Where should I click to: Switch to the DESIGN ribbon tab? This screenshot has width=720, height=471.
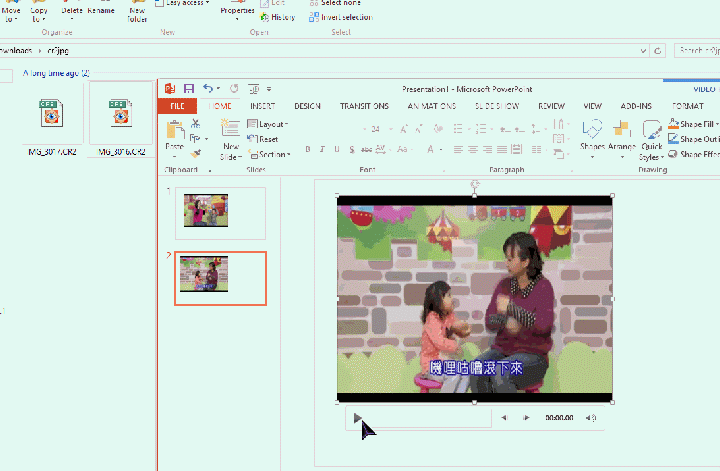307,106
